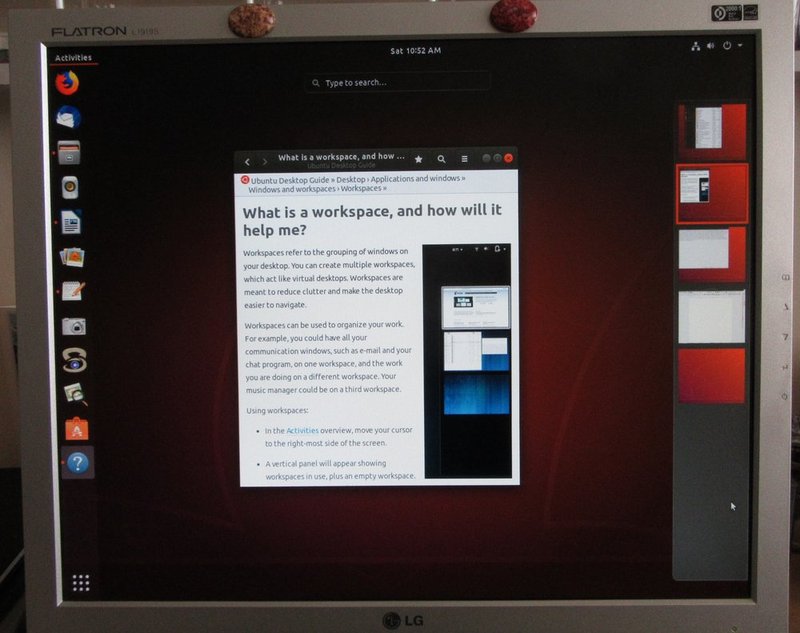800x633 pixels.
Task: Bookmark this help page with star icon
Action: 418,159
